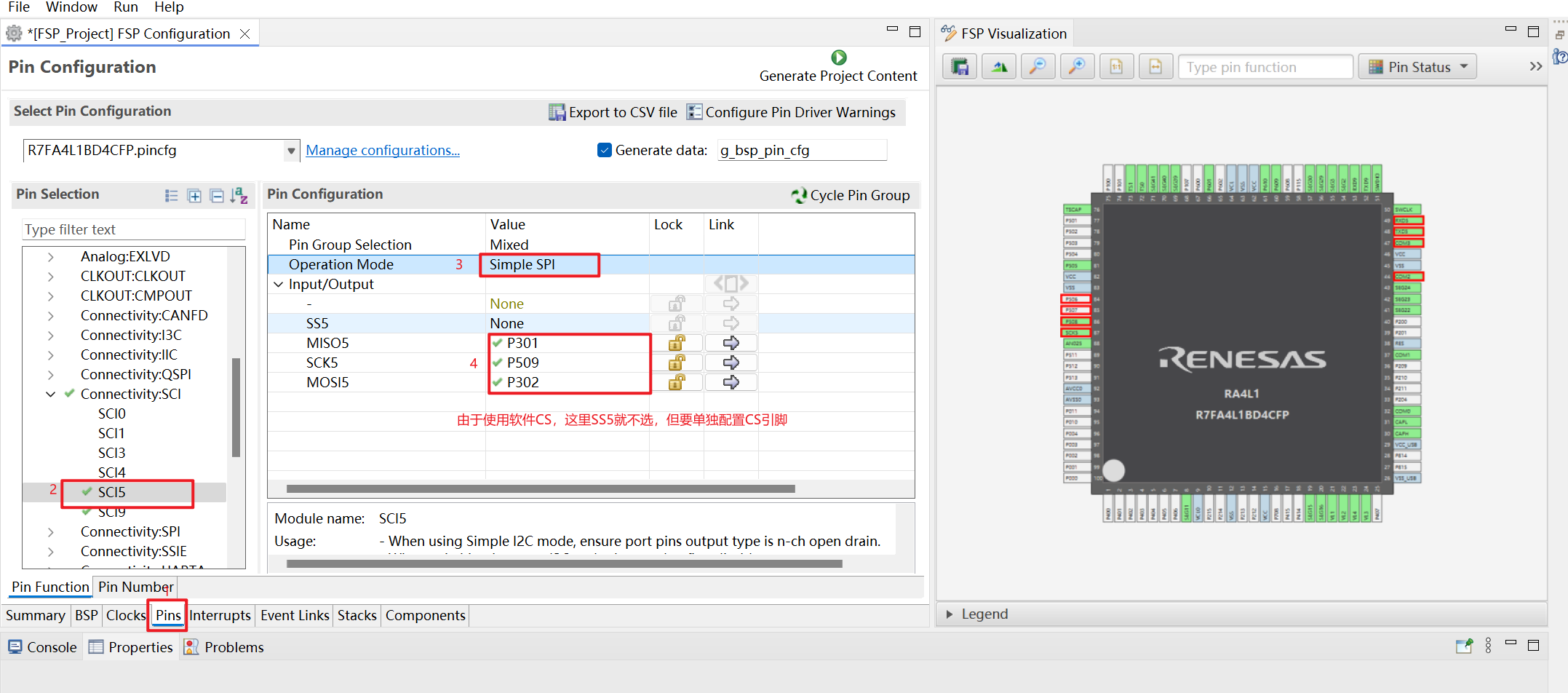Viewport: 1568px width, 693px height.
Task: Click the actual size 1:1 icon
Action: (1116, 67)
